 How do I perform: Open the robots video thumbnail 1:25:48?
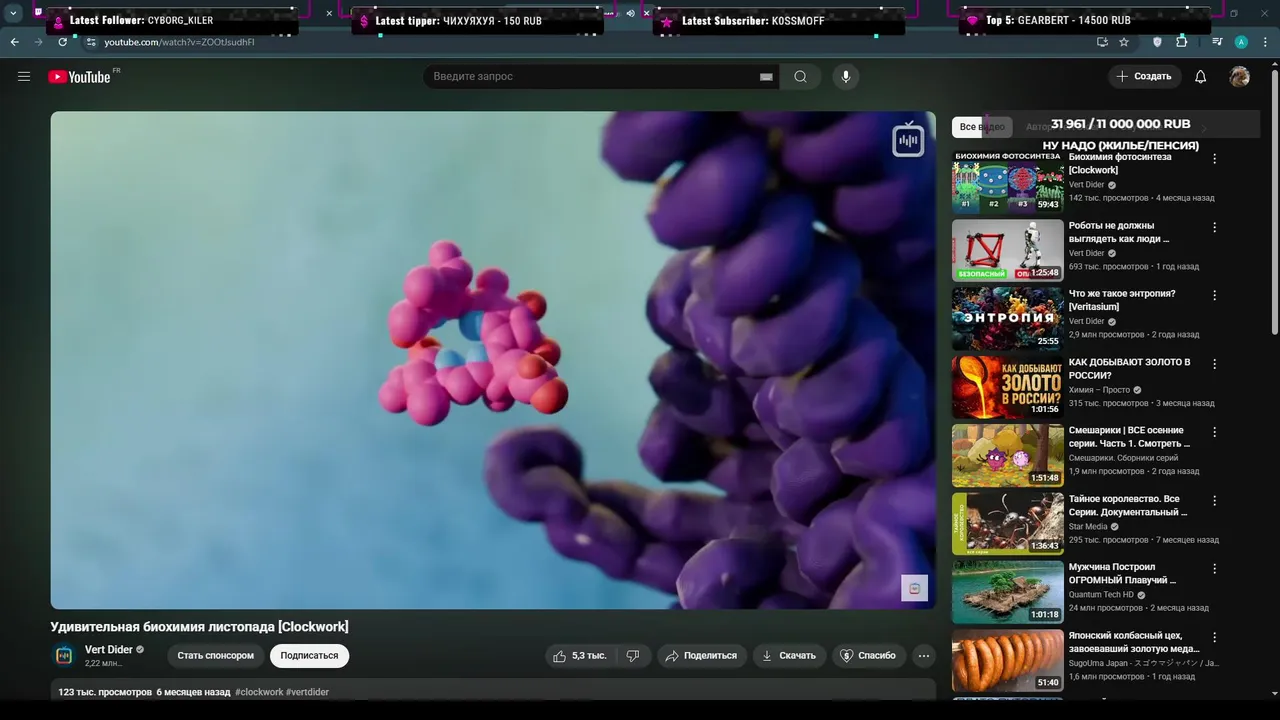click(x=1007, y=250)
